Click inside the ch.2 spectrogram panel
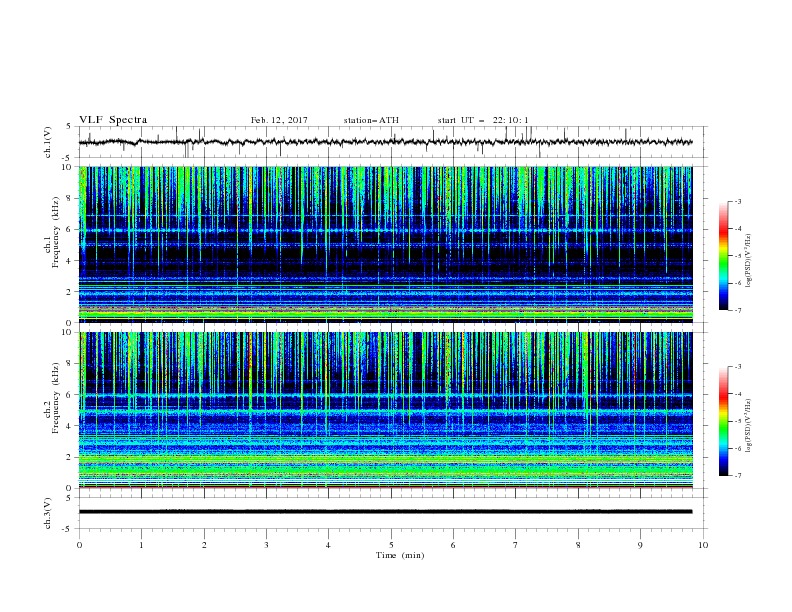The height and width of the screenshot is (612, 792). [385, 410]
